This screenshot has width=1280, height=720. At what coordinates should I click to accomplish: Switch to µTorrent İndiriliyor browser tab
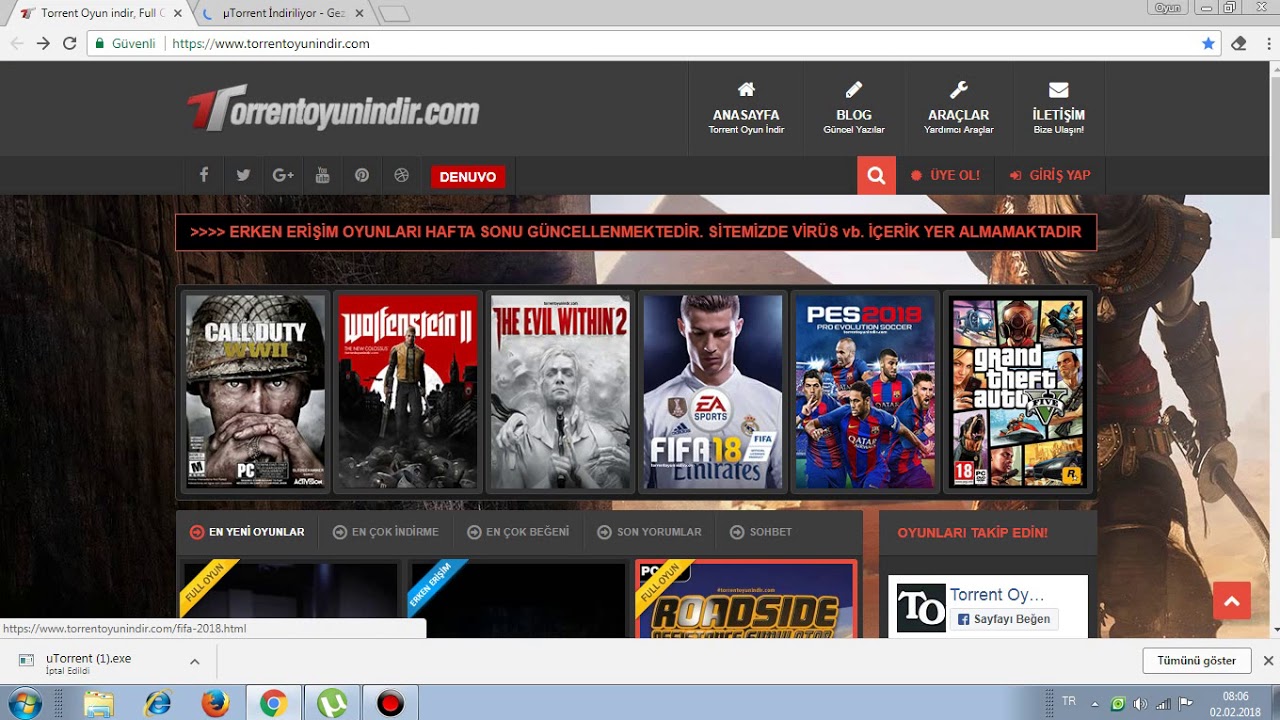point(284,13)
